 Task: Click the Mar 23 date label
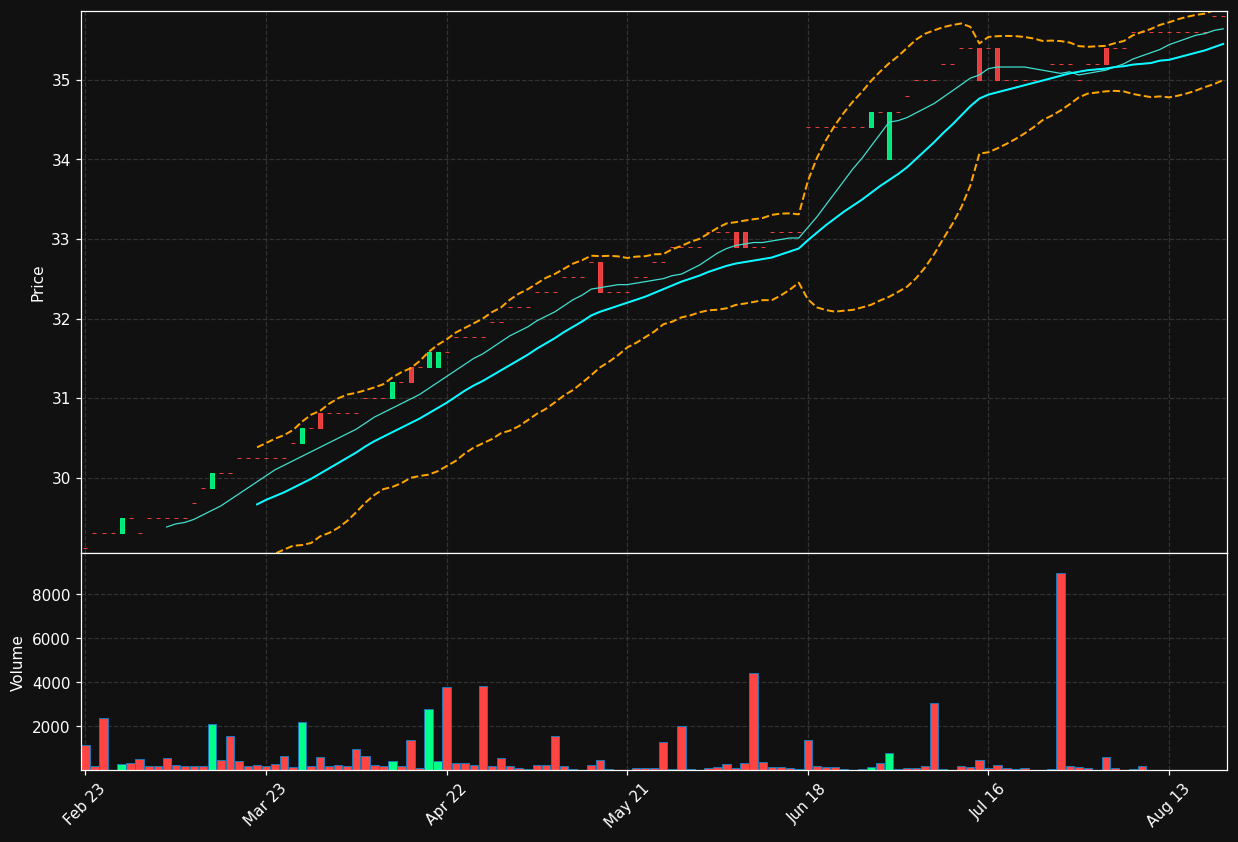click(264, 804)
